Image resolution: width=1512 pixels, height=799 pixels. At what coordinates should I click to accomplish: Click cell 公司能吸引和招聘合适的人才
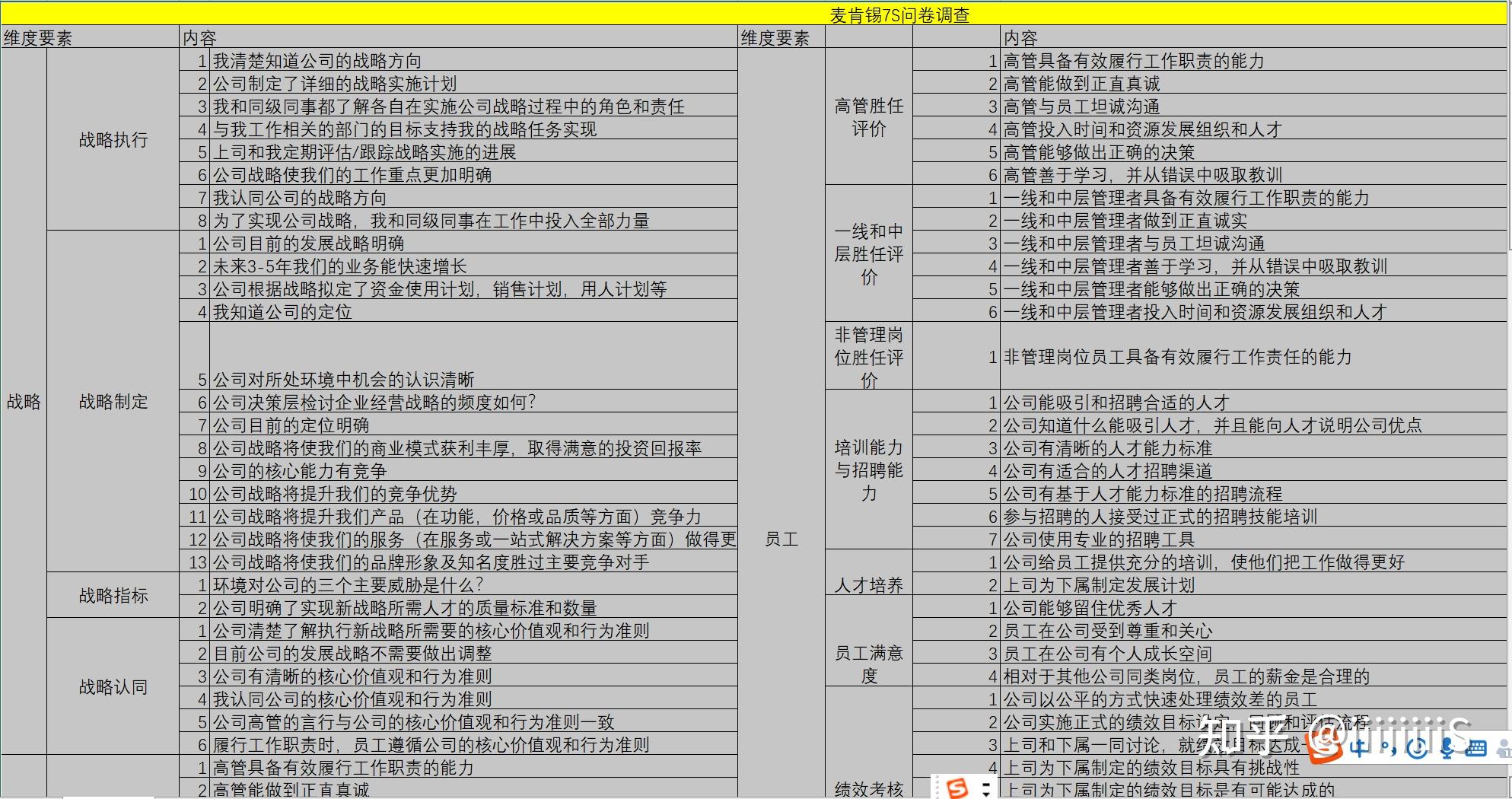pos(1254,402)
